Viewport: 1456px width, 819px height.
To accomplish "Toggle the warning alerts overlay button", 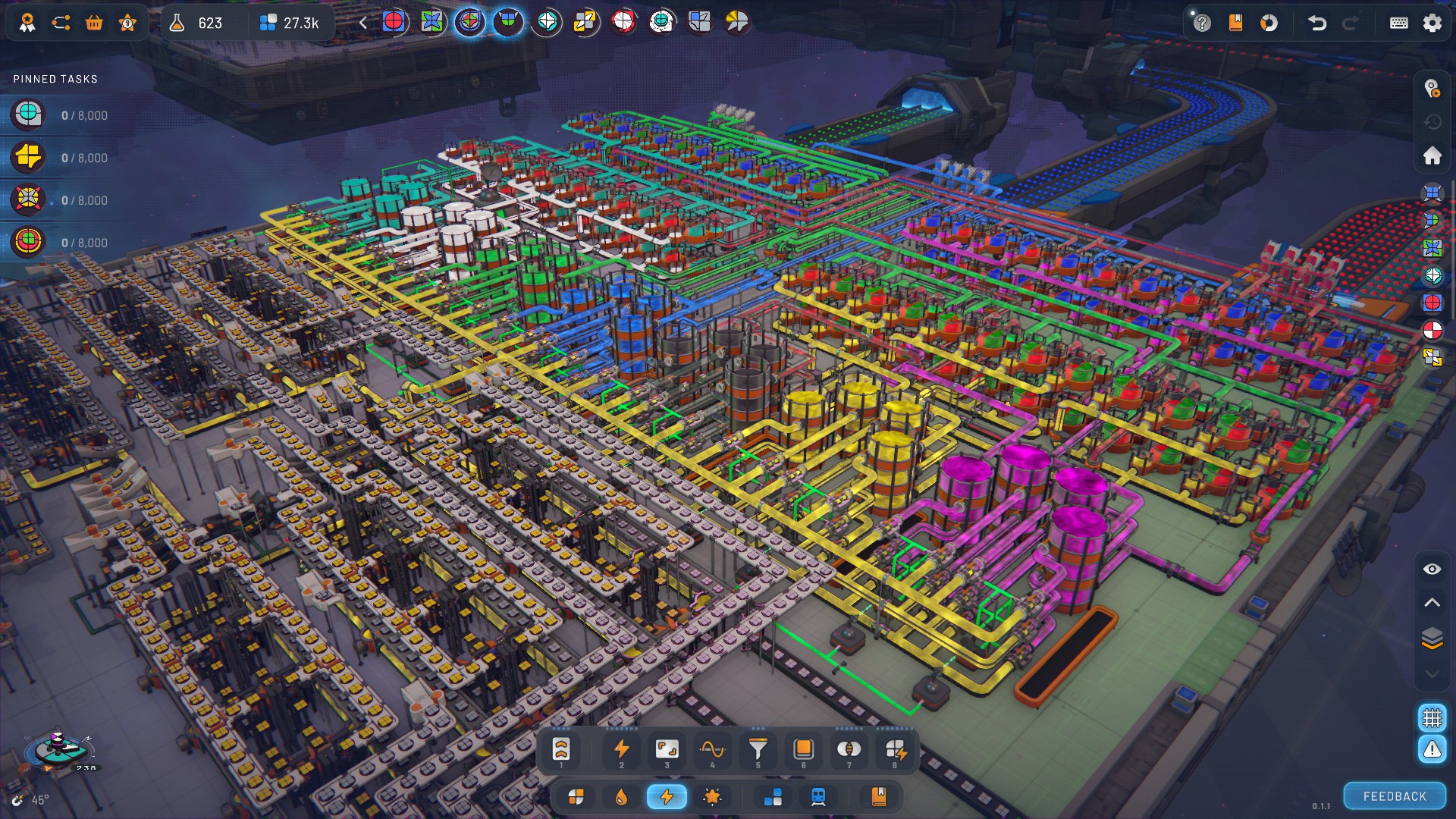I will (x=1432, y=750).
